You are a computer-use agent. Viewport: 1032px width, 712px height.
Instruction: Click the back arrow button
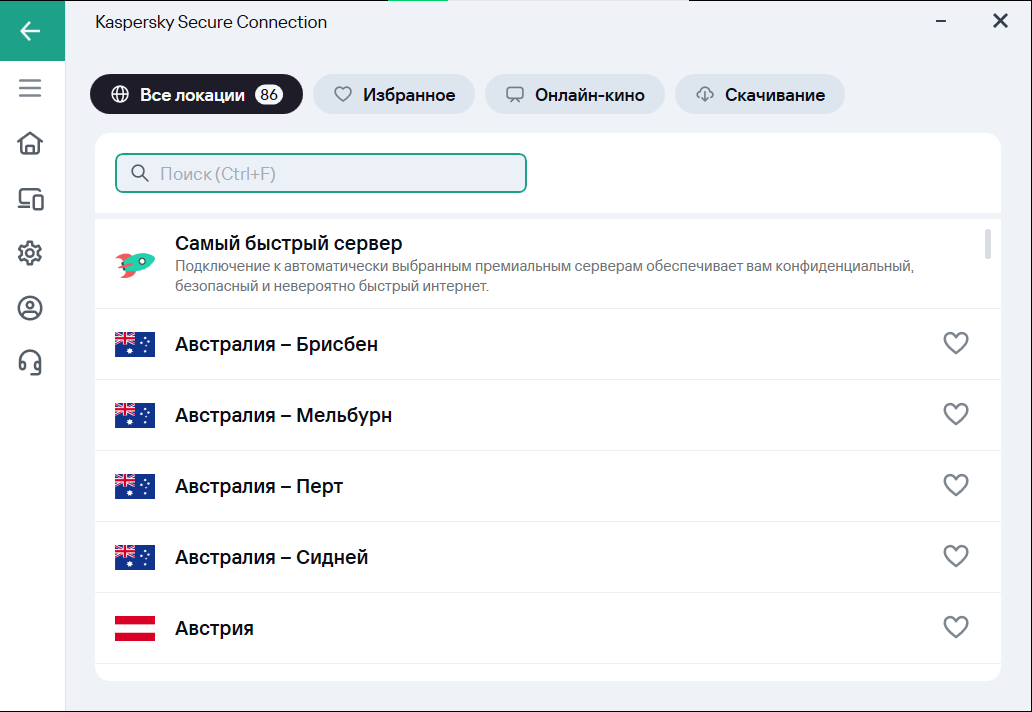tap(31, 31)
